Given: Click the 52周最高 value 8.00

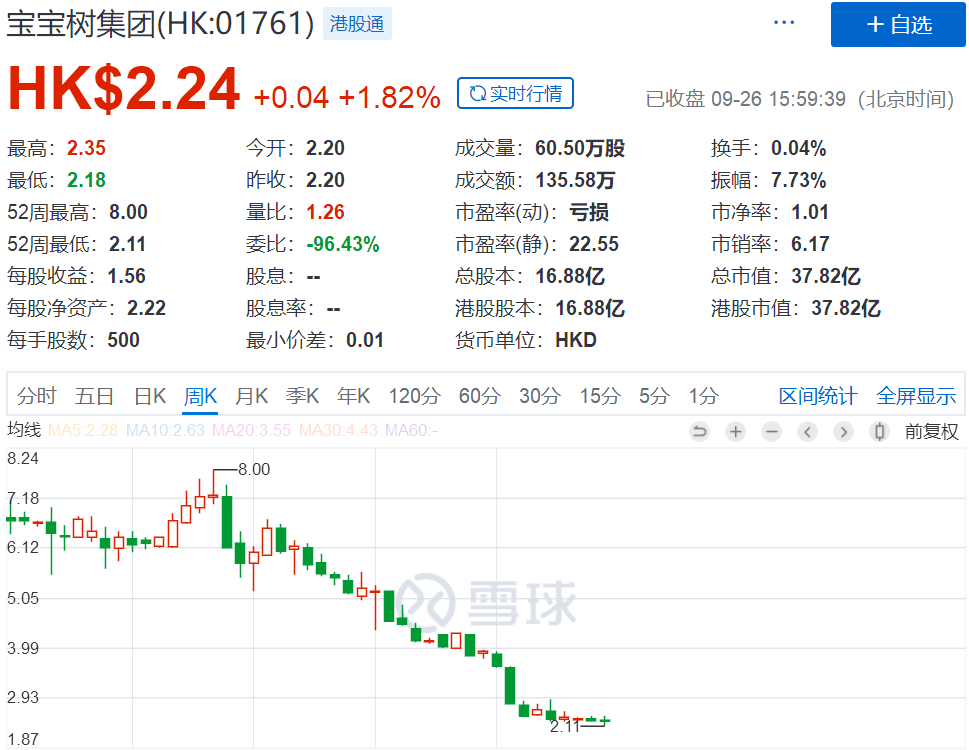Looking at the screenshot, I should (128, 213).
